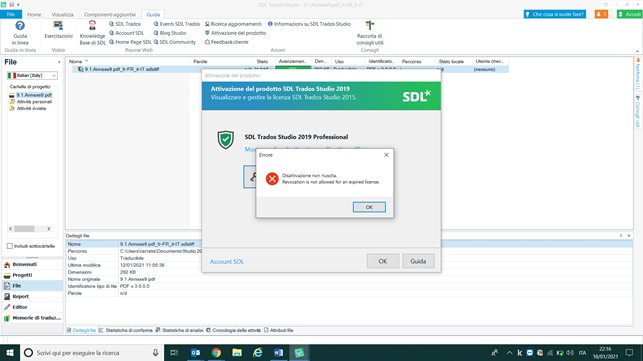Switch to Cronologia delle attività tab
This screenshot has height=361, width=643.
click(233, 330)
